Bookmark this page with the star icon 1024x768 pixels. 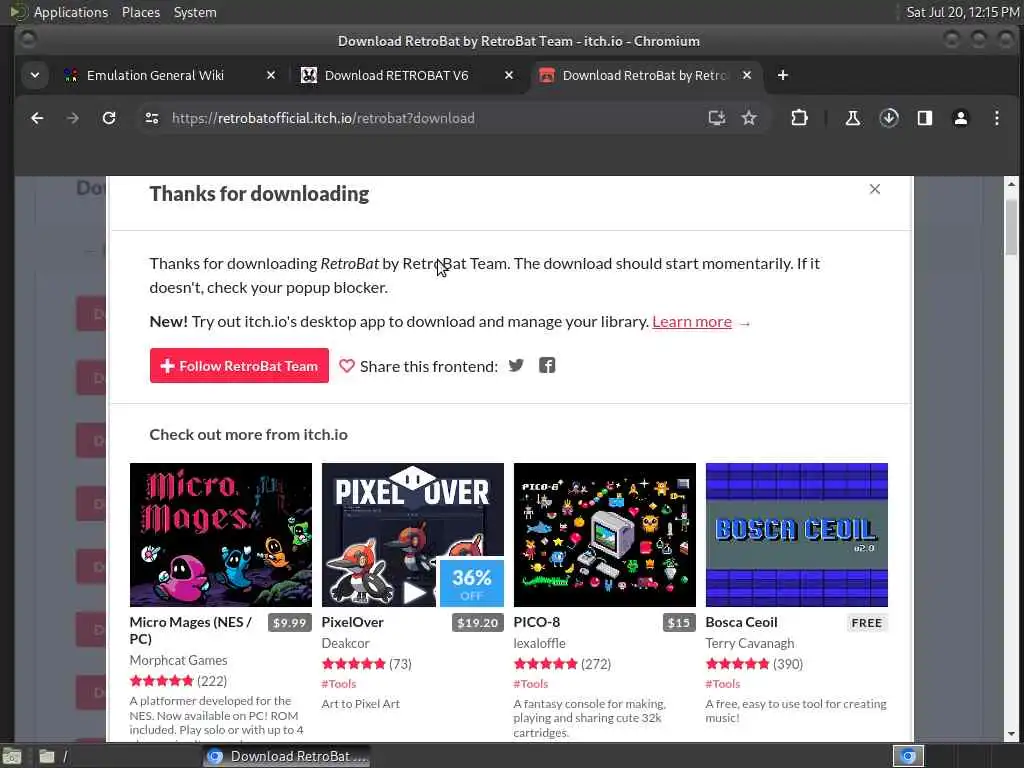pyautogui.click(x=749, y=118)
